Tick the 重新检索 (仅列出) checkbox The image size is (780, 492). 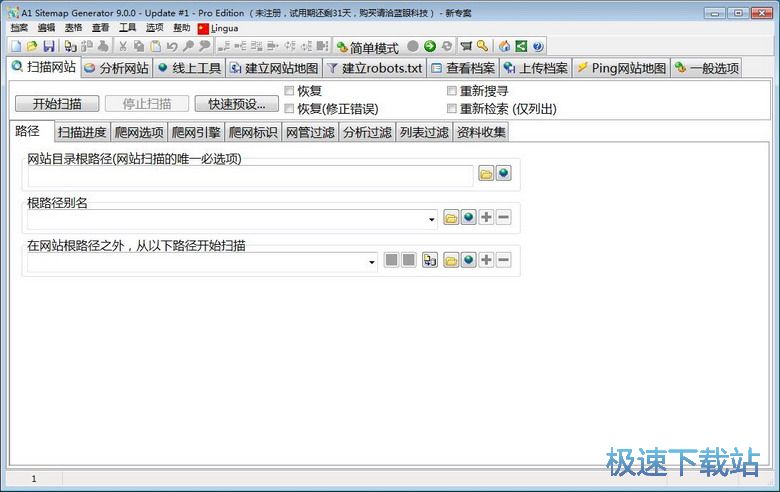coord(452,108)
